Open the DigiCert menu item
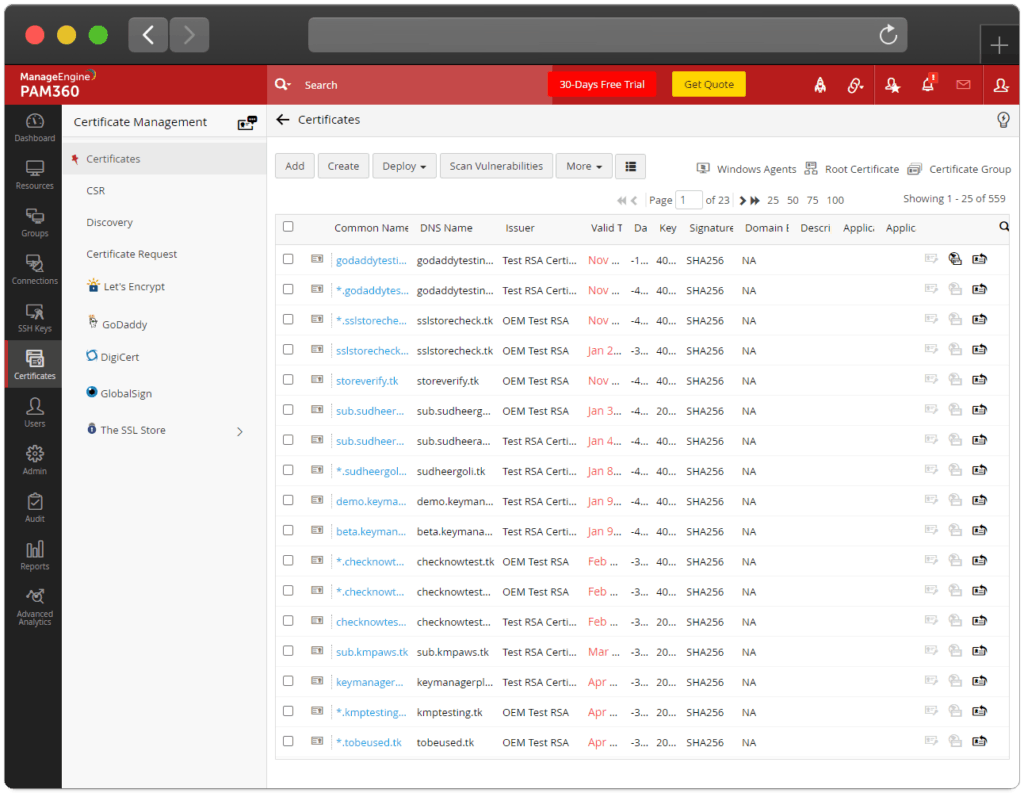The image size is (1024, 793). tap(113, 357)
